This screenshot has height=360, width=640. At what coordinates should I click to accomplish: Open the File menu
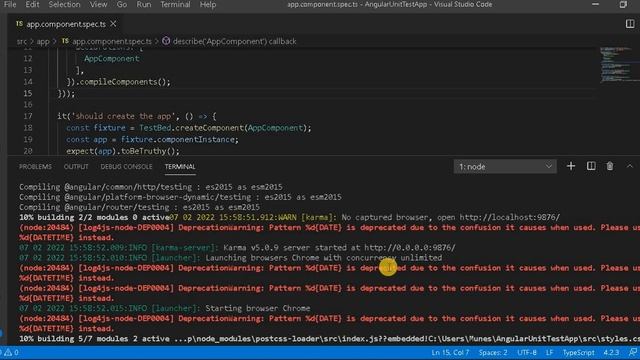pos(9,4)
